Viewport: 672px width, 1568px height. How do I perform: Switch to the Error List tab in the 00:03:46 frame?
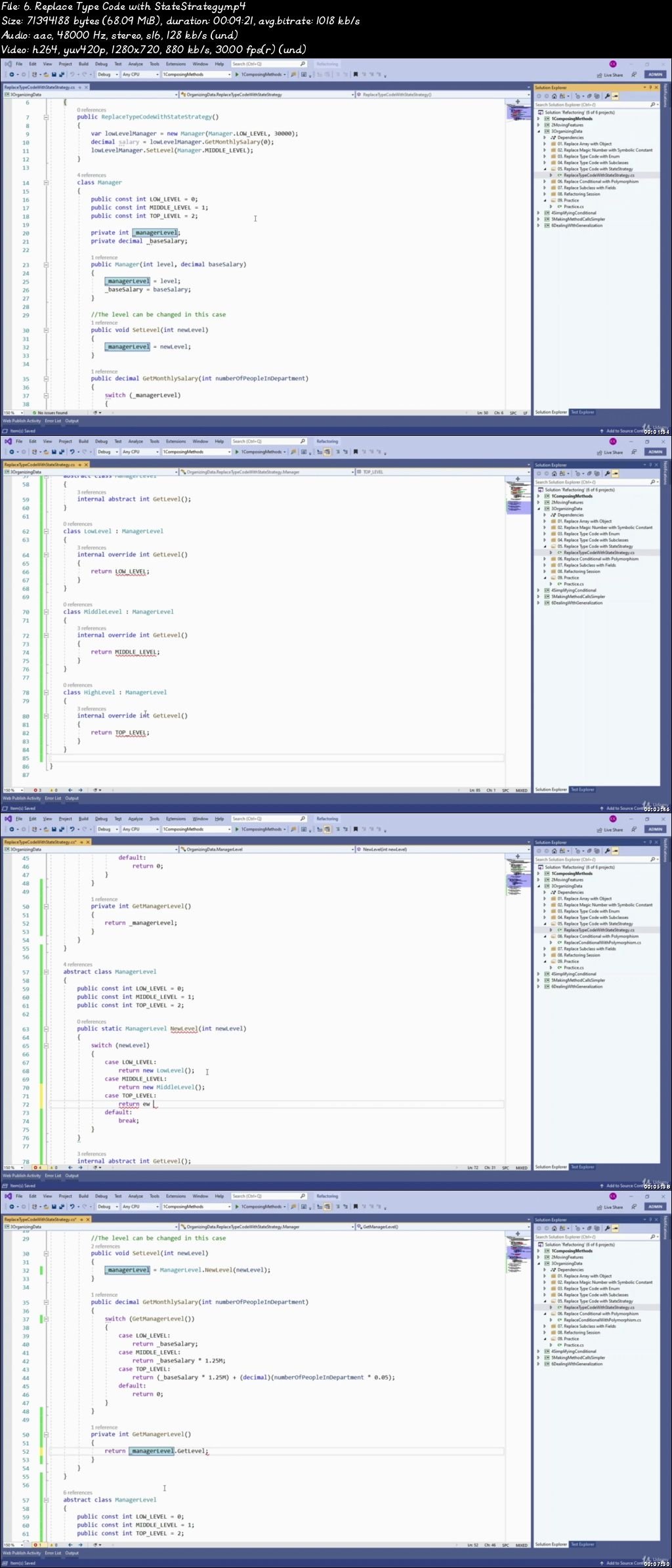[53, 798]
